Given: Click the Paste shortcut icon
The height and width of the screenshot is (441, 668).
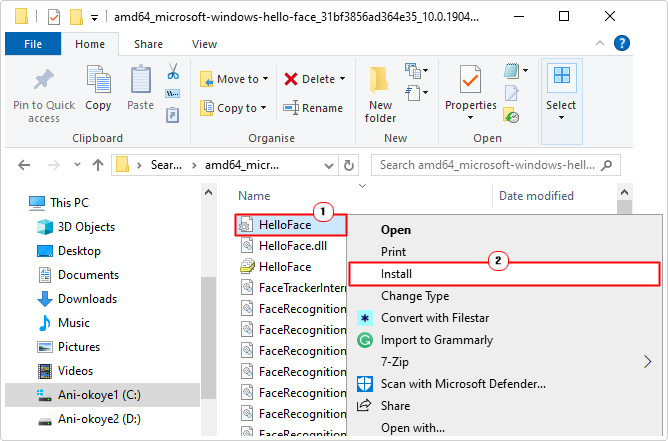Looking at the screenshot, I should click(173, 115).
